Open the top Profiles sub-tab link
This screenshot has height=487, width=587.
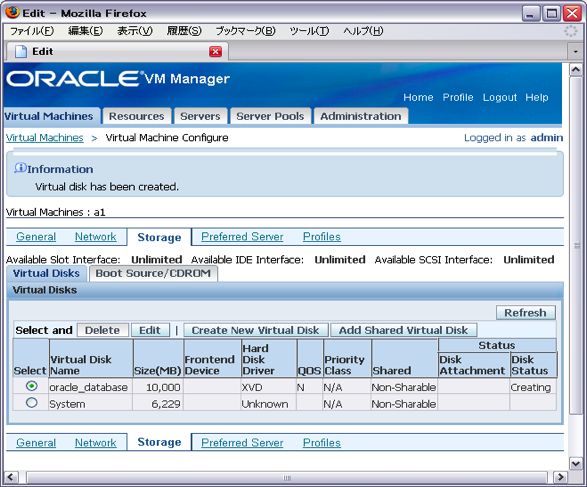322,237
